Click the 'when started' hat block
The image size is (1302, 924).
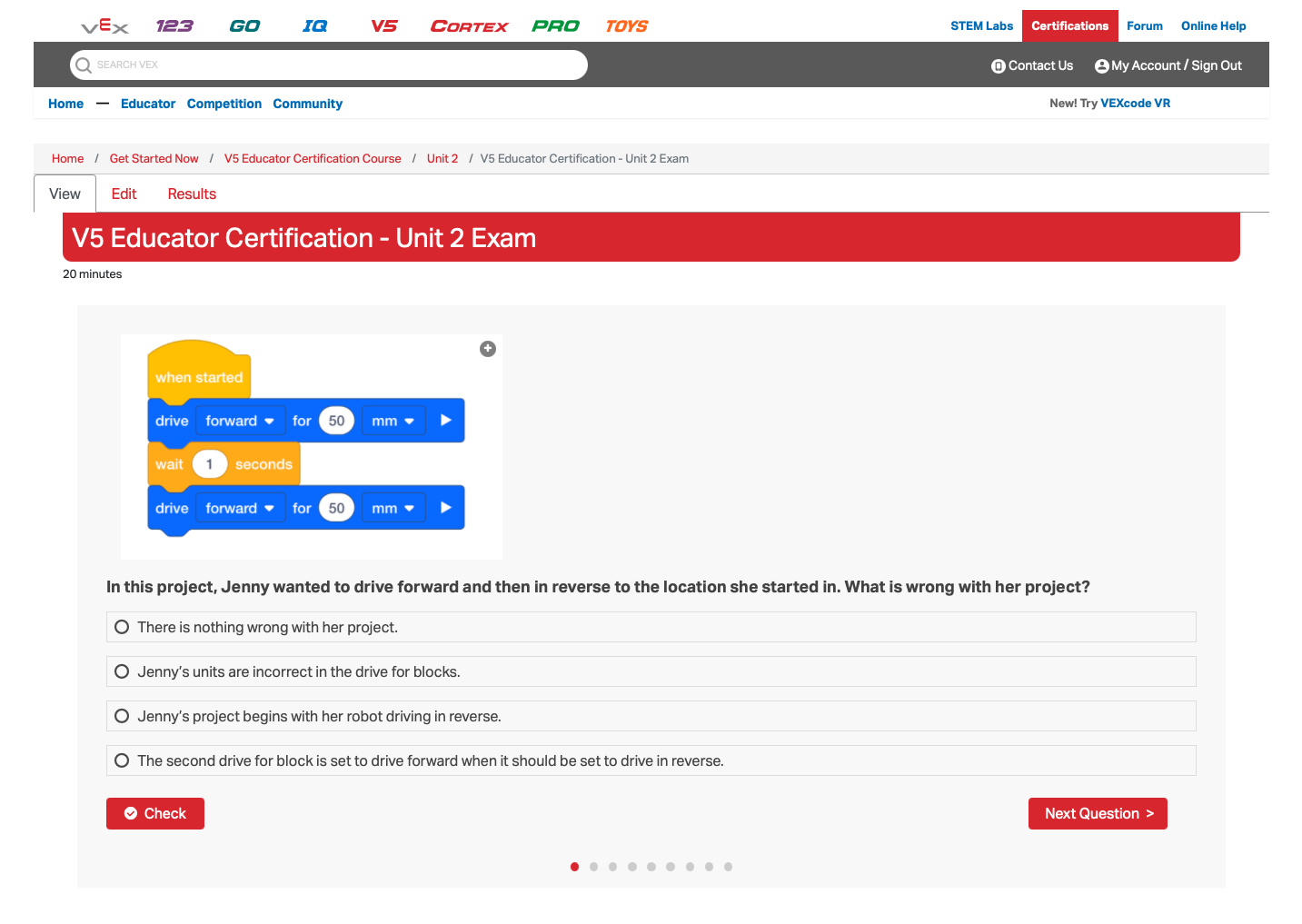pos(199,371)
